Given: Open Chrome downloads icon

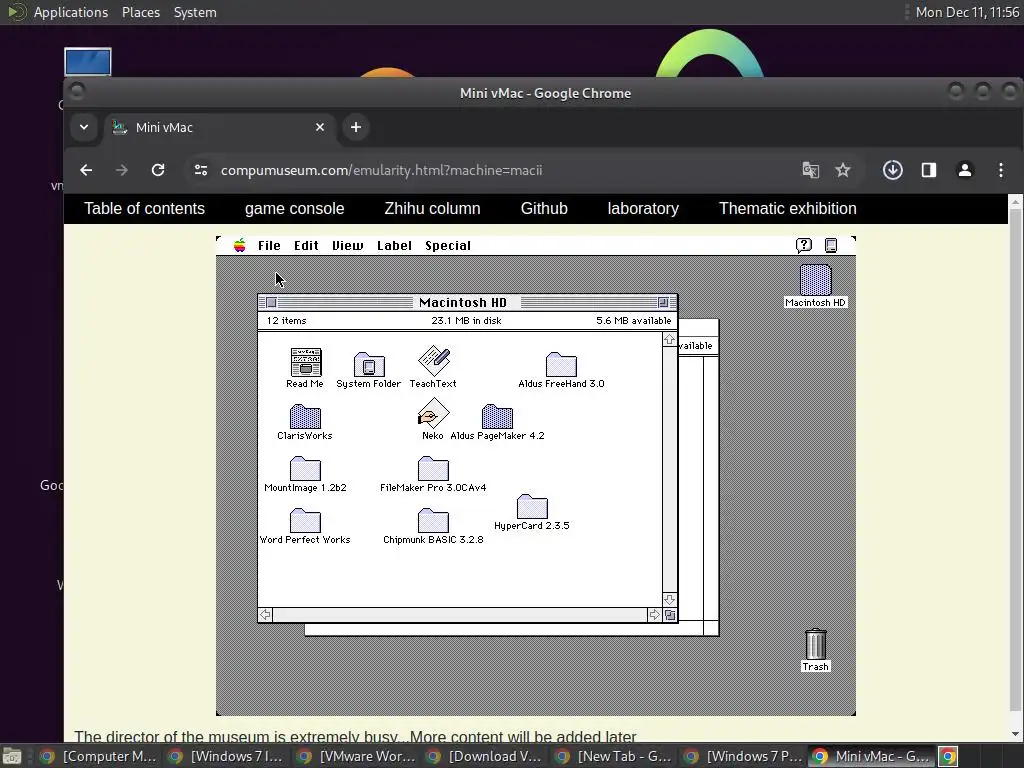Looking at the screenshot, I should 893,170.
